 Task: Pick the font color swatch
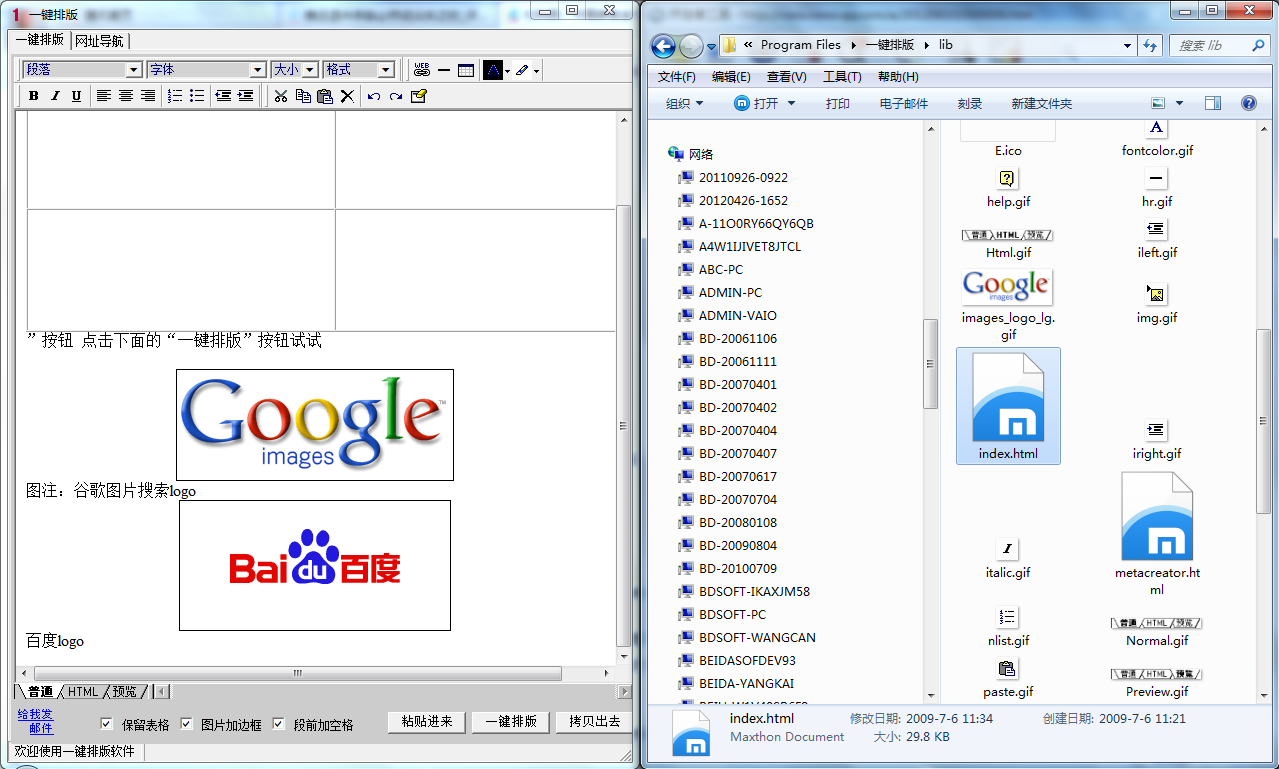(492, 70)
